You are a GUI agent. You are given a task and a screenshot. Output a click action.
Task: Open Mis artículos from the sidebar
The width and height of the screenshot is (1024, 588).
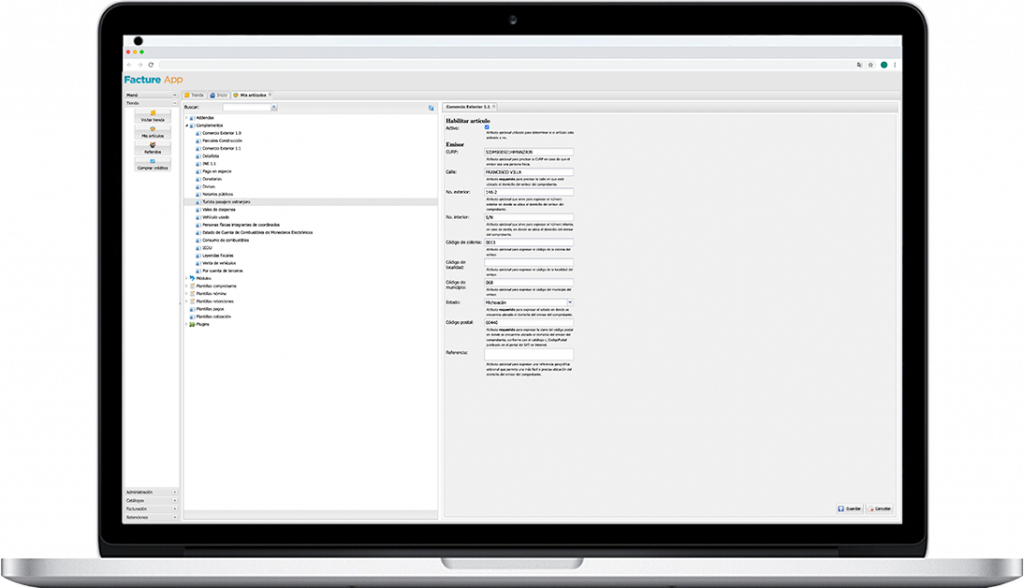pos(152,132)
